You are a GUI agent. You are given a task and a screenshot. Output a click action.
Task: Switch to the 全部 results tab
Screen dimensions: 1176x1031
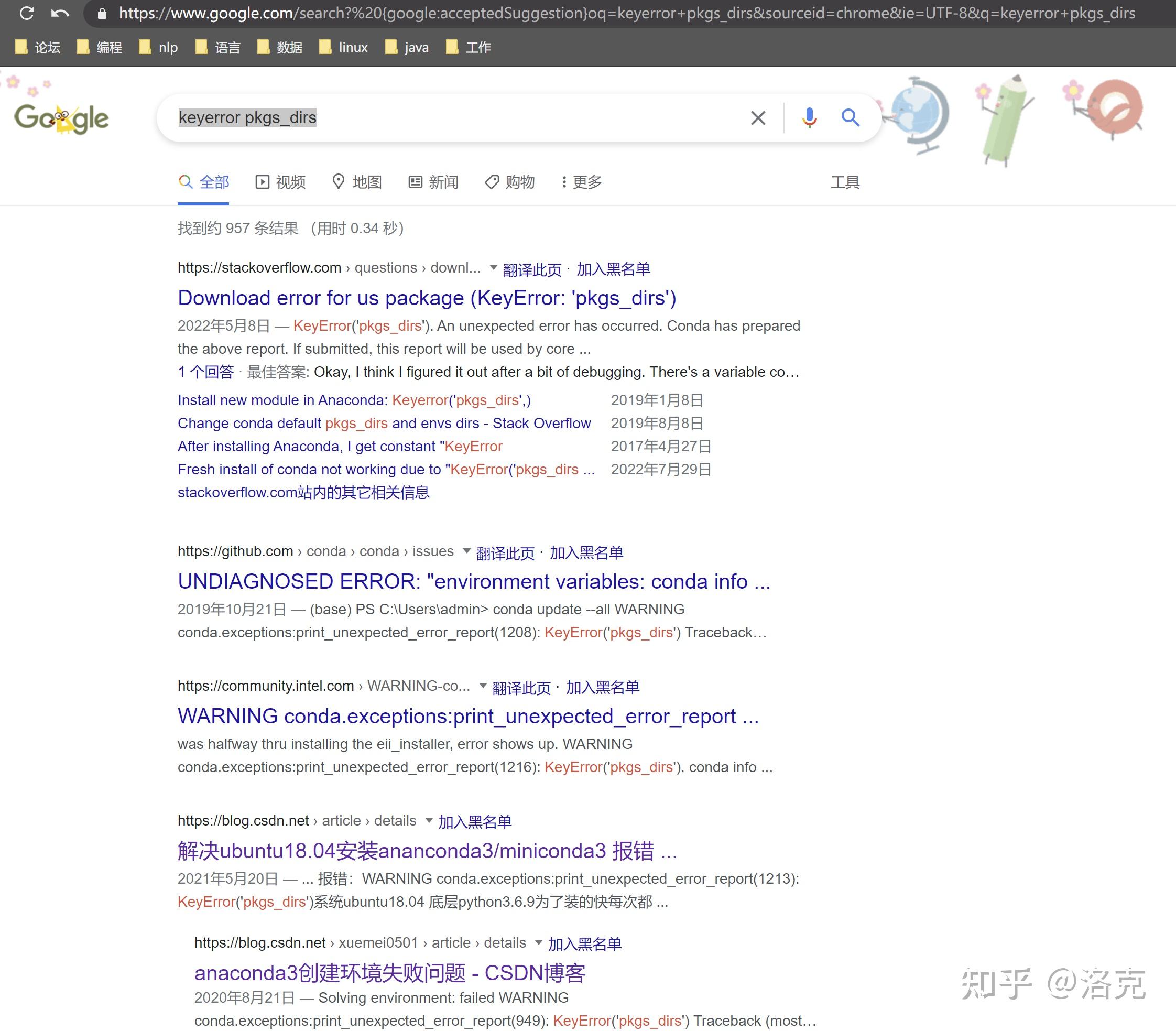point(204,182)
